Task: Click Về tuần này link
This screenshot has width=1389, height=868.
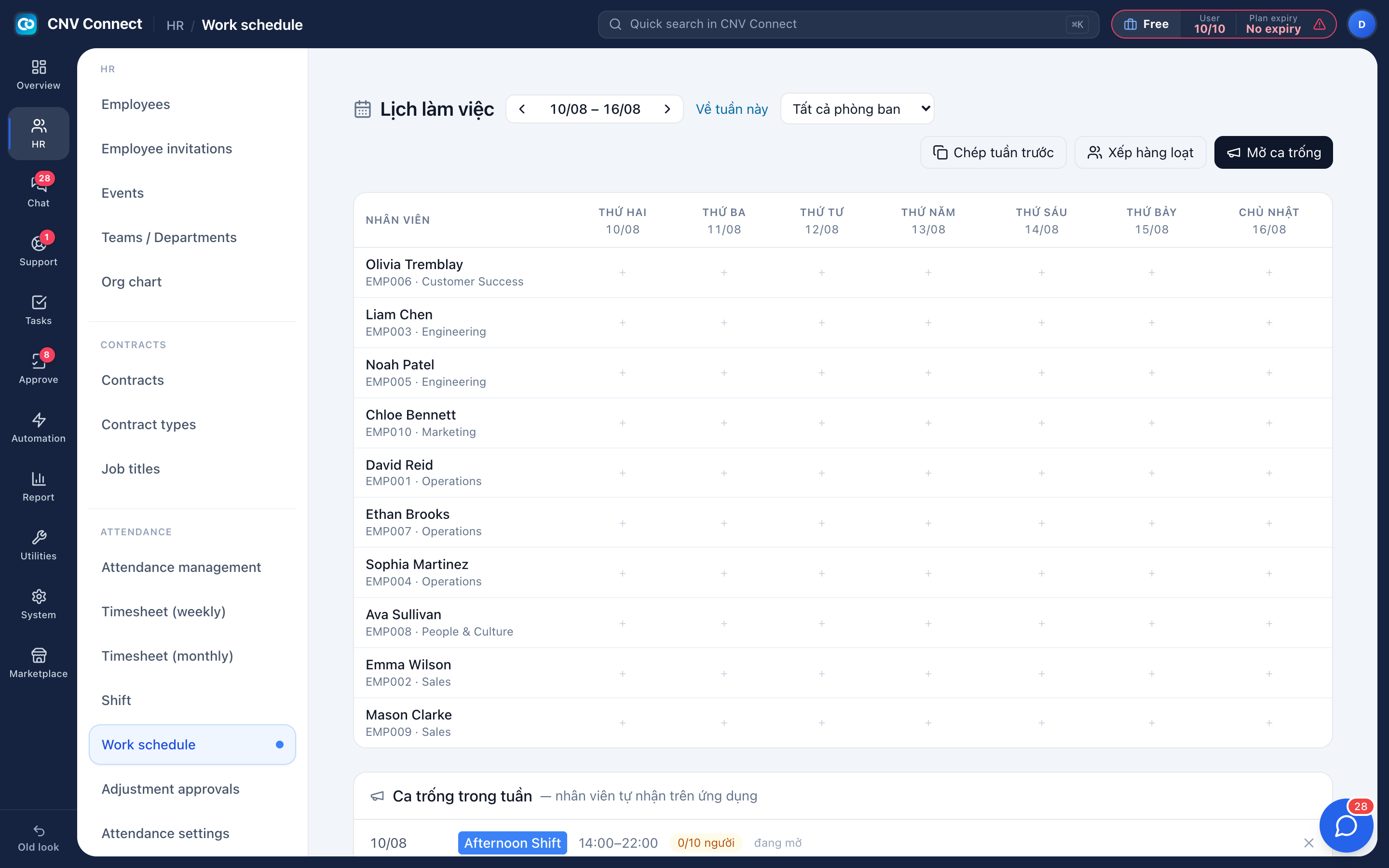Action: pyautogui.click(x=732, y=109)
